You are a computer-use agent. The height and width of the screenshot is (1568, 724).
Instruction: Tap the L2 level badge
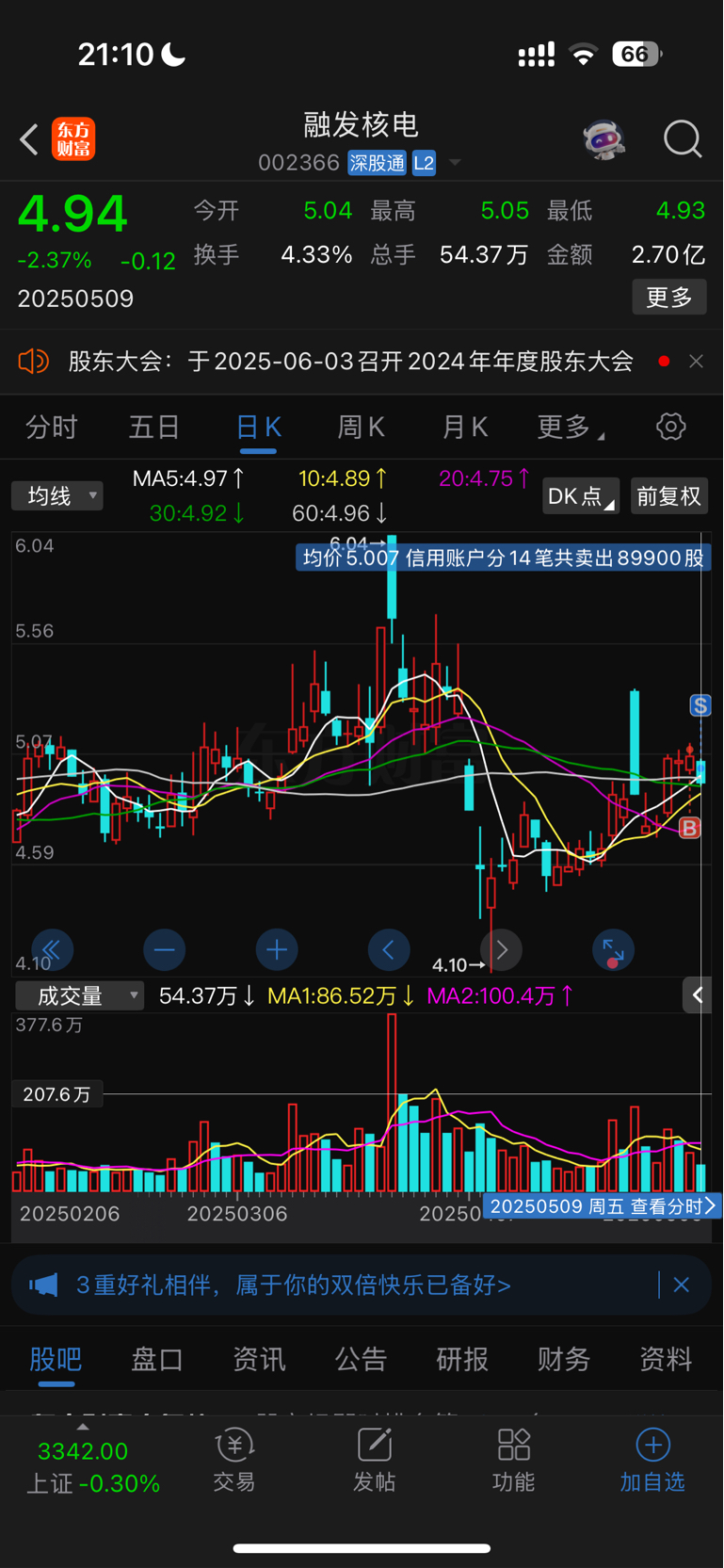[x=424, y=163]
